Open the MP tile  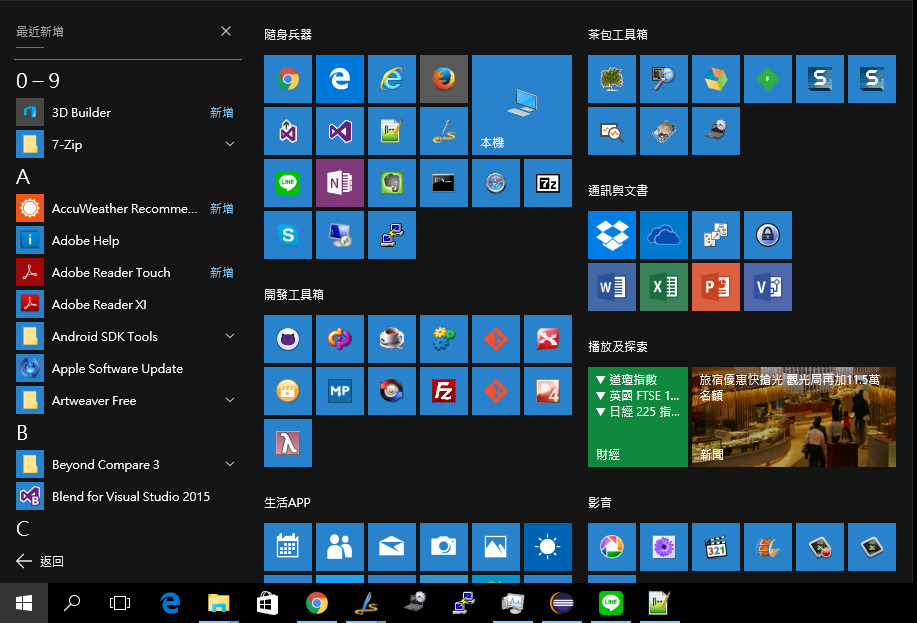340,391
